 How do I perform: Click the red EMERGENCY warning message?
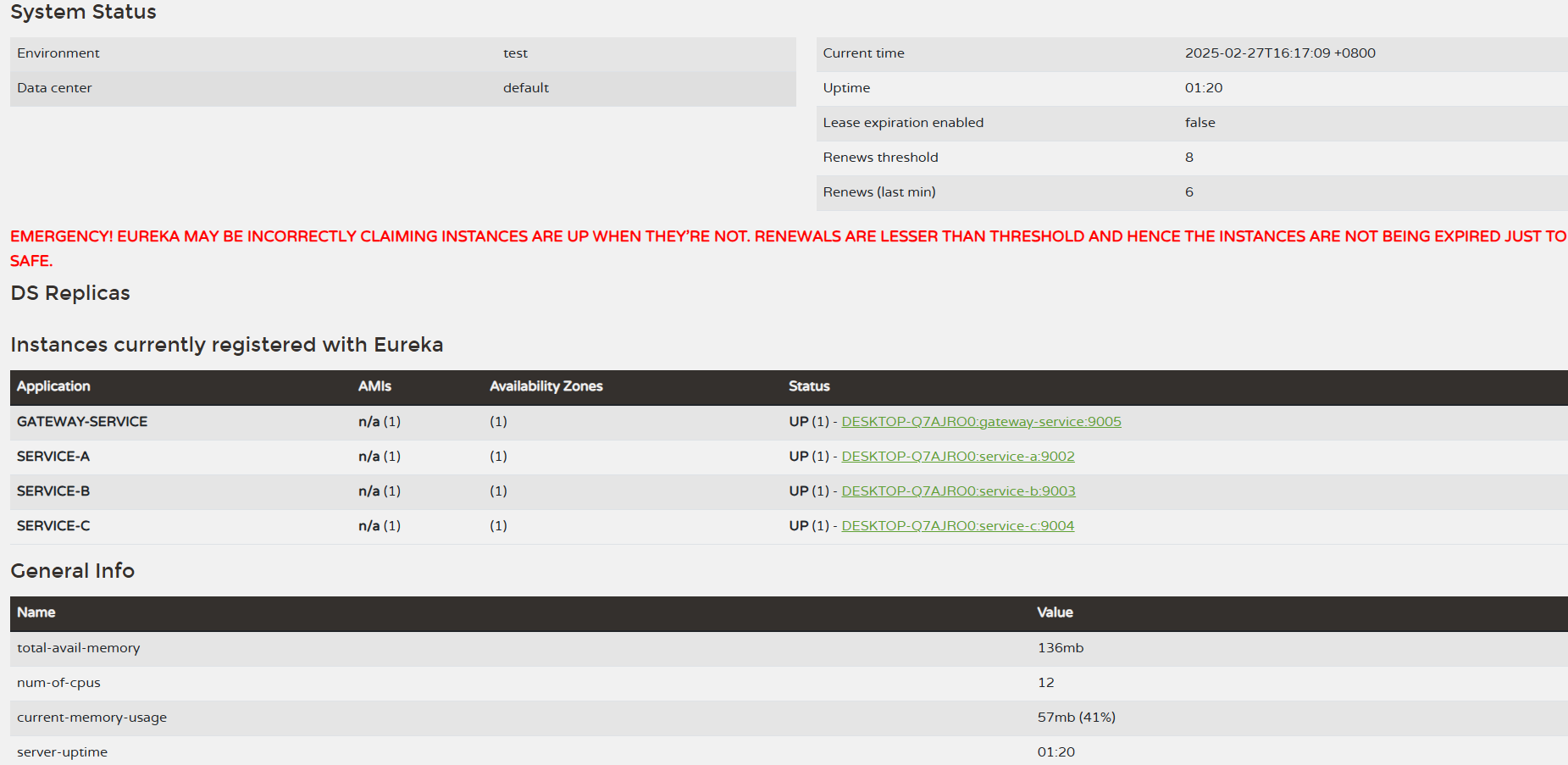(x=788, y=248)
